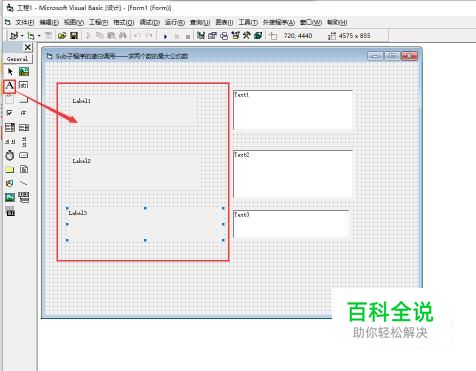Click inside the Text1 textbox
476x371 pixels.
tap(293, 110)
